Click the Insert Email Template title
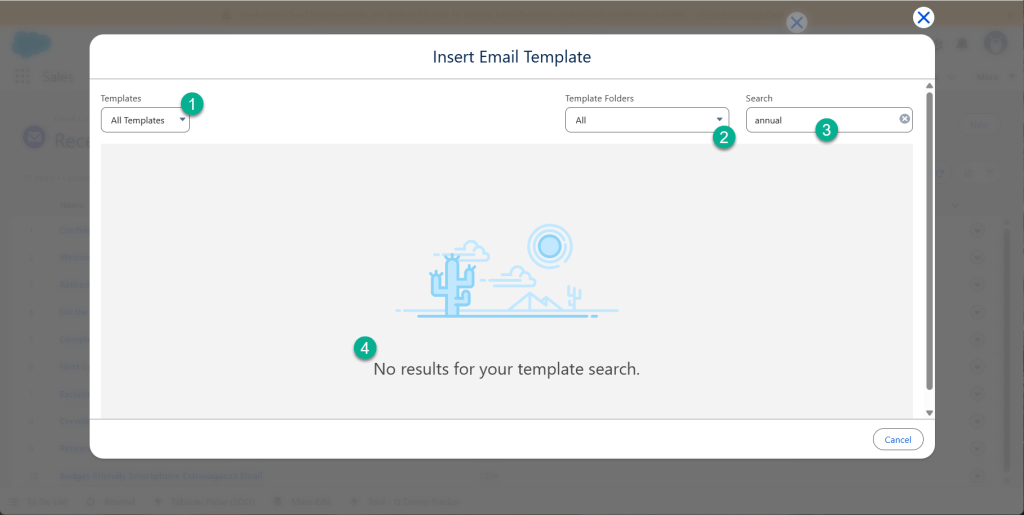Image resolution: width=1024 pixels, height=515 pixels. (512, 57)
